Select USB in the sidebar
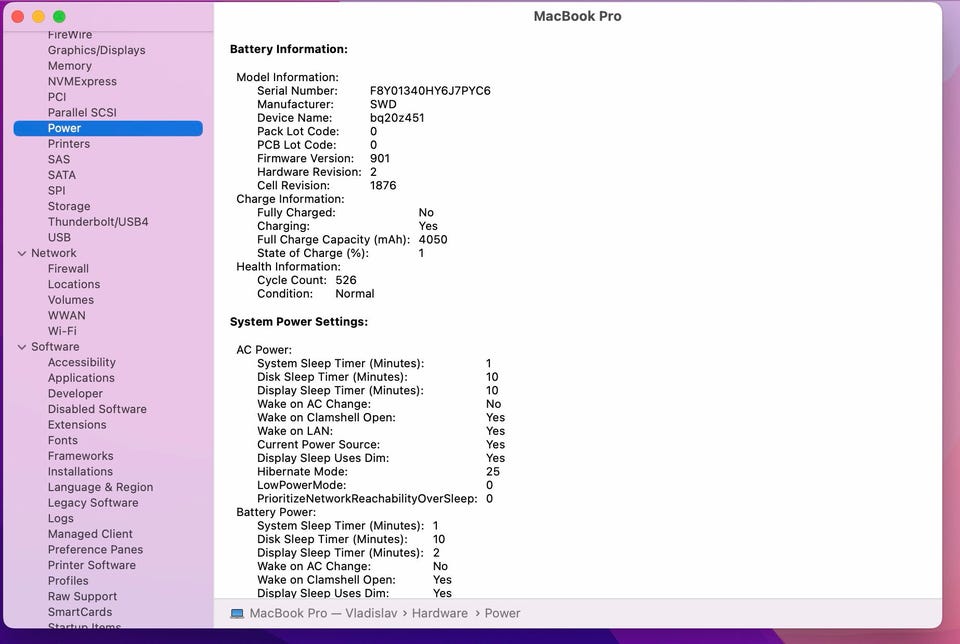This screenshot has width=960, height=644. 59,238
